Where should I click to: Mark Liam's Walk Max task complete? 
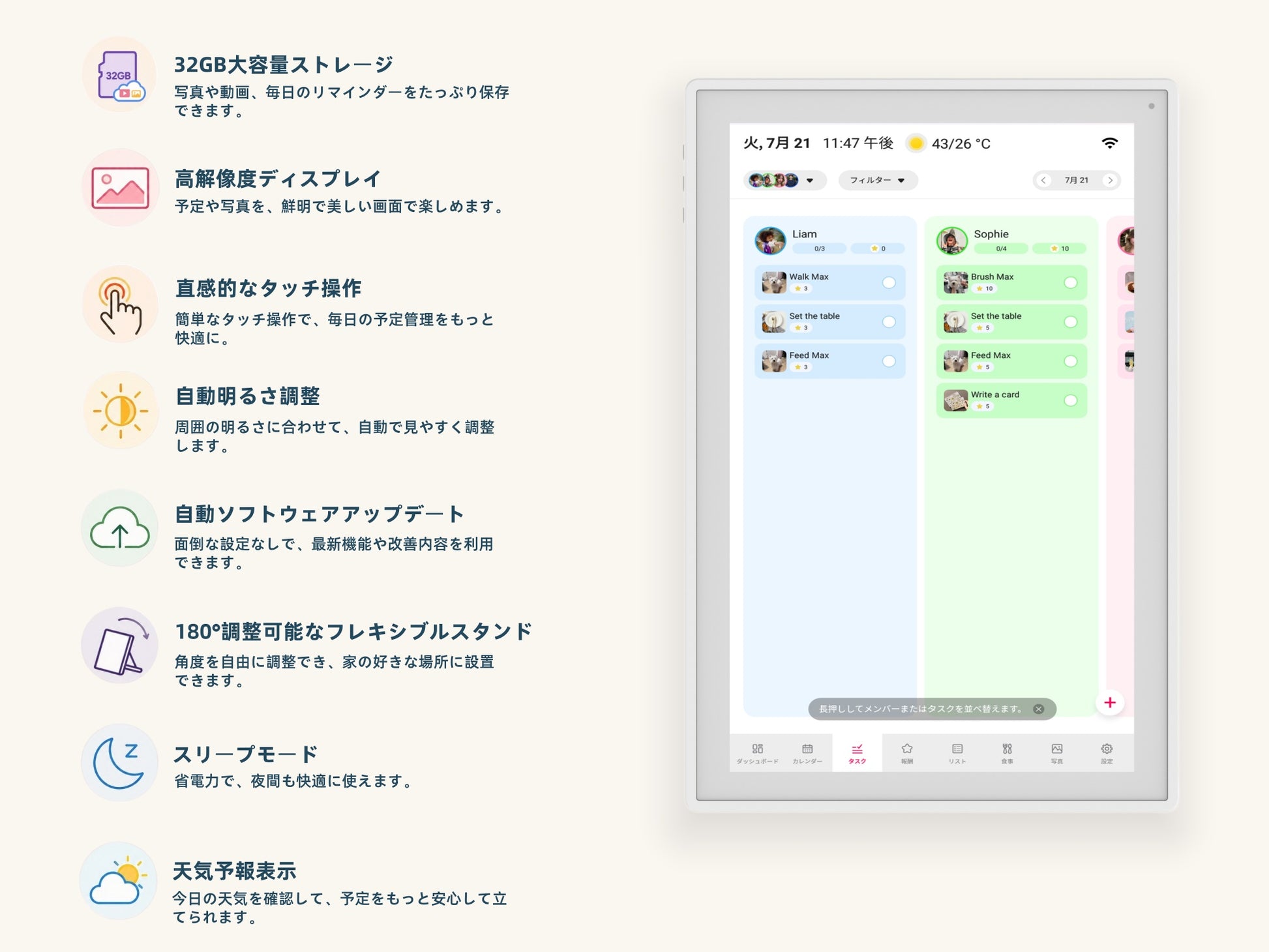coord(889,282)
